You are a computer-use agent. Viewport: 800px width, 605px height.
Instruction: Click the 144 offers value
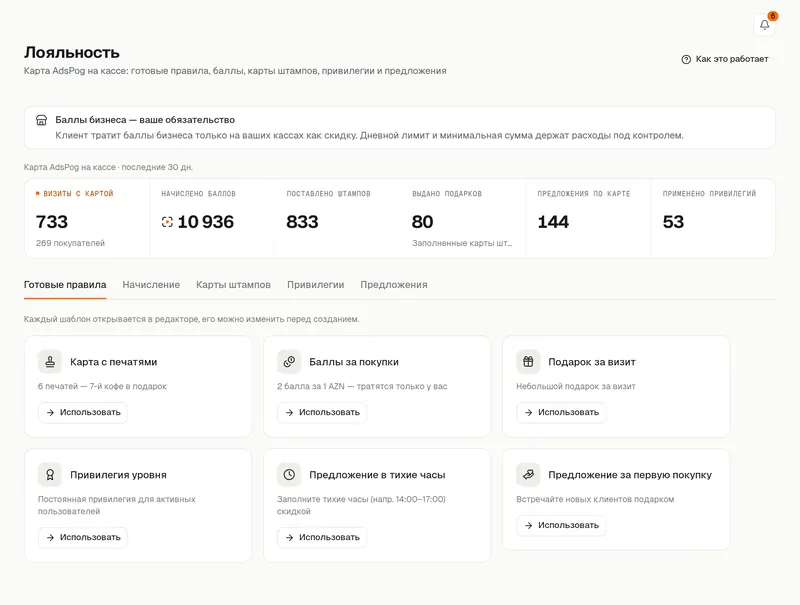553,222
